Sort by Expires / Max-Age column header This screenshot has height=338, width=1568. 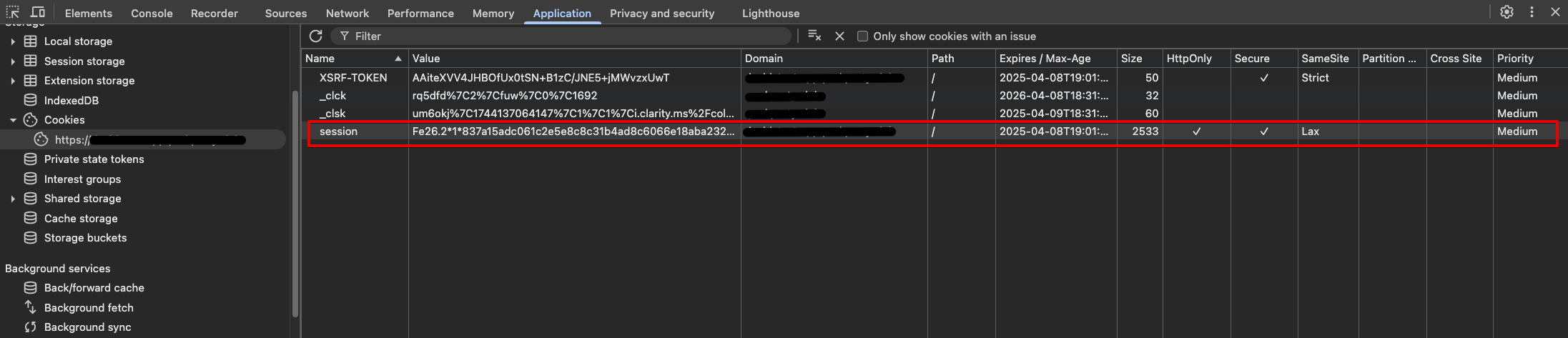pos(1056,59)
